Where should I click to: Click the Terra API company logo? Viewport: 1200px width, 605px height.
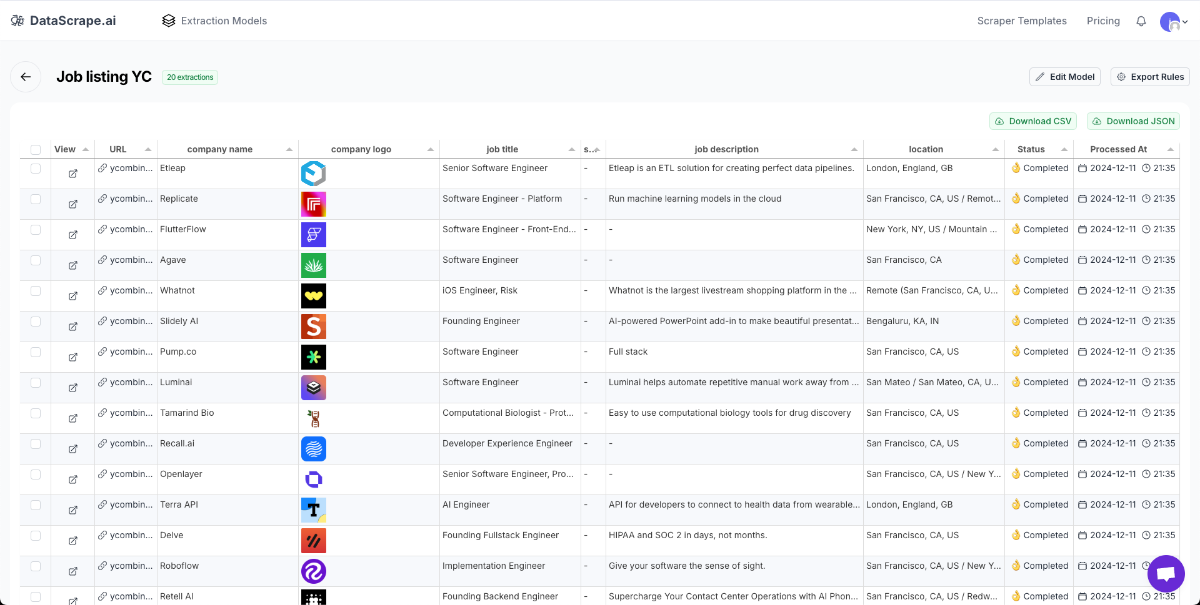pos(314,510)
